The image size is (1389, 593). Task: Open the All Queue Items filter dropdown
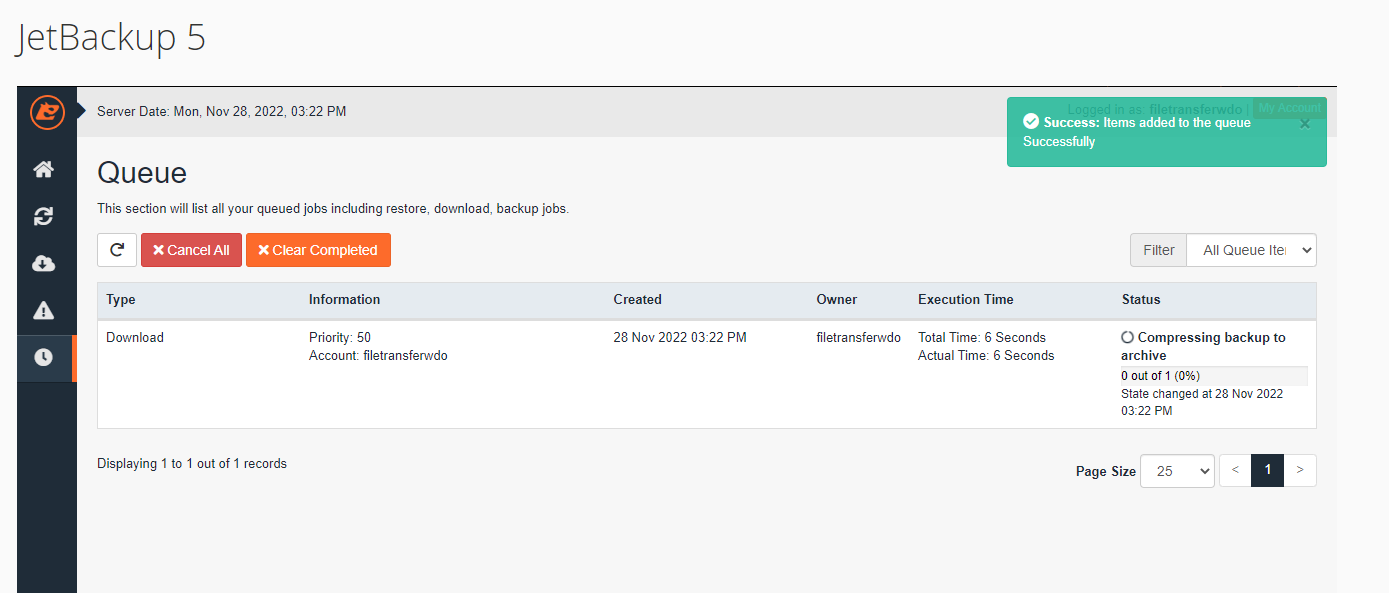[x=1251, y=250]
